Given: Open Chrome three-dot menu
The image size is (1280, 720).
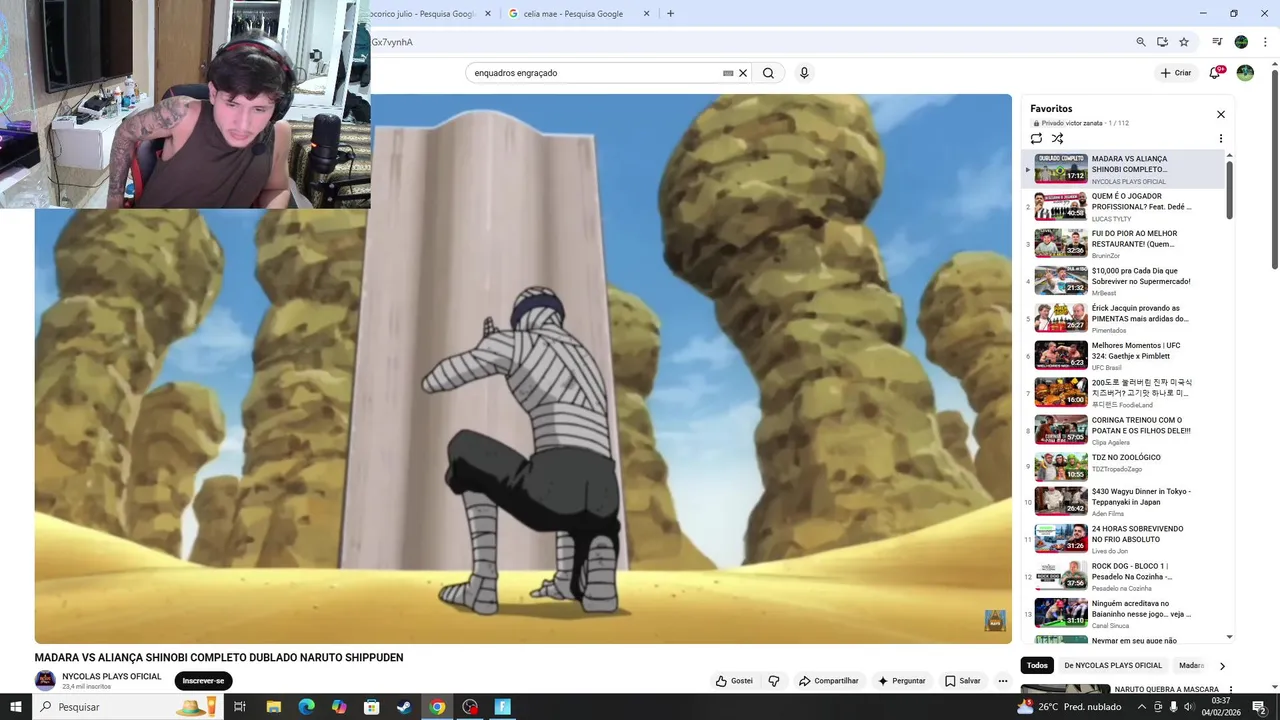Looking at the screenshot, I should 1264,42.
